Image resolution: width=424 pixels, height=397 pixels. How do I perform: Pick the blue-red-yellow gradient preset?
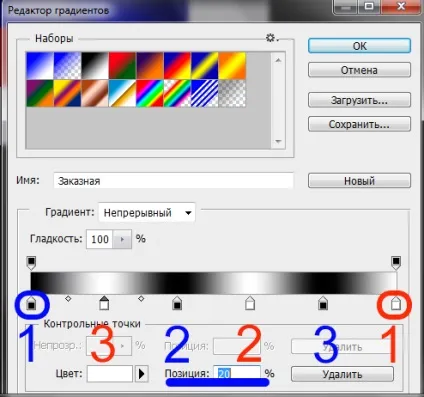177,66
